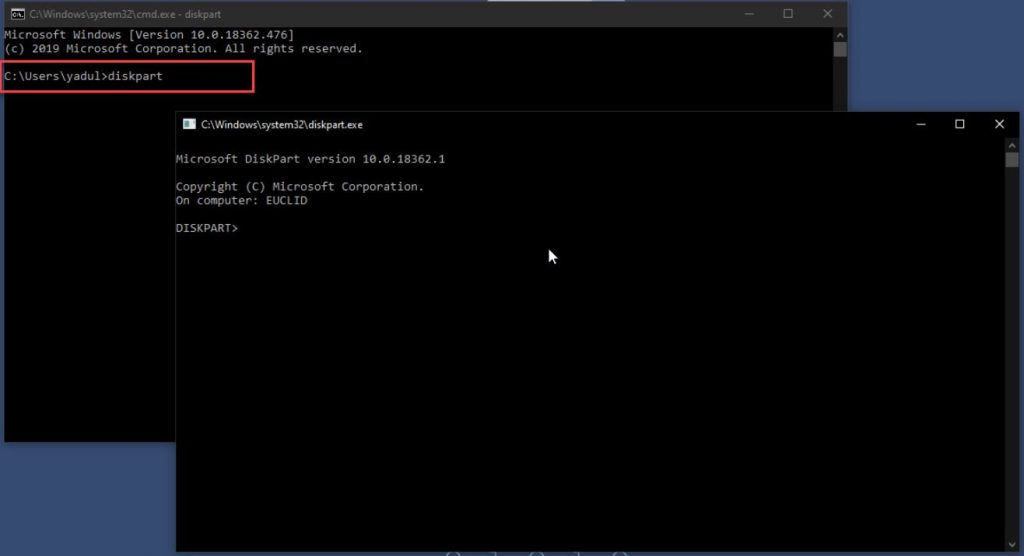Viewport: 1024px width, 556px height.
Task: Click the diskpart.exe title bar text
Action: (281, 125)
